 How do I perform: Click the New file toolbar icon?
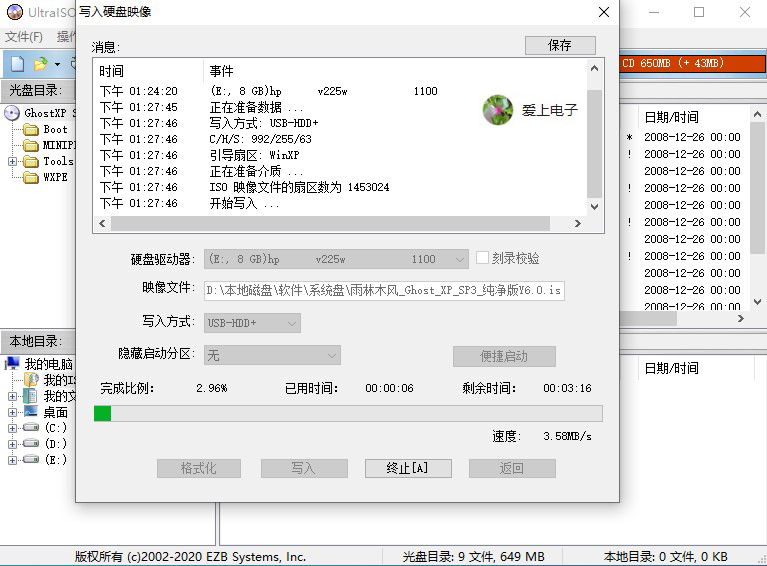pos(18,64)
